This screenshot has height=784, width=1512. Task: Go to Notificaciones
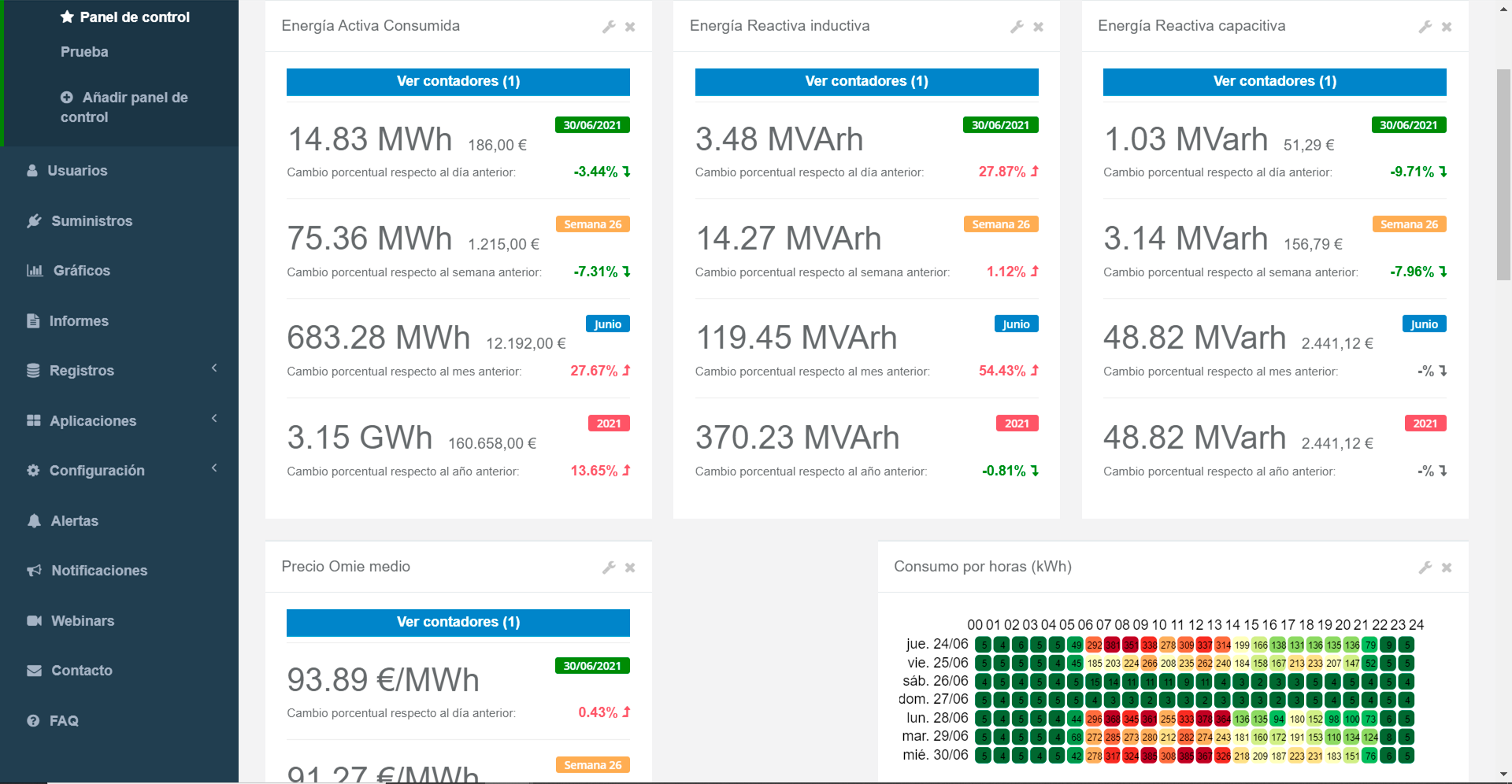click(x=99, y=571)
